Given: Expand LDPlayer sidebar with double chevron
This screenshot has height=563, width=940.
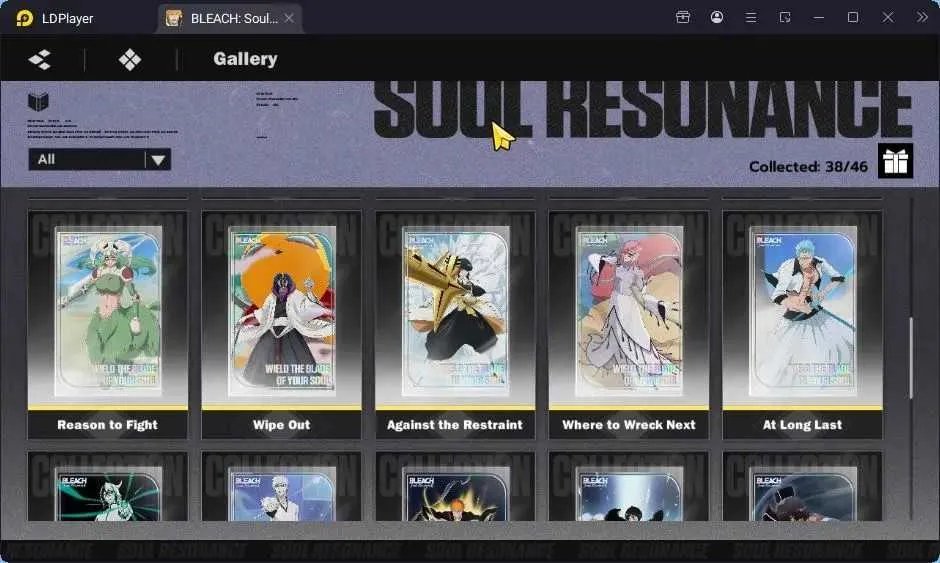Looking at the screenshot, I should [x=922, y=17].
